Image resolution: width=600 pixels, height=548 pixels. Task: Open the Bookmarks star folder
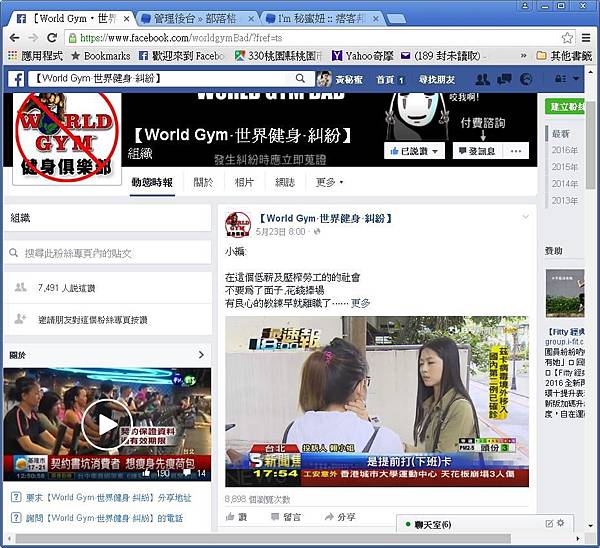(x=101, y=56)
